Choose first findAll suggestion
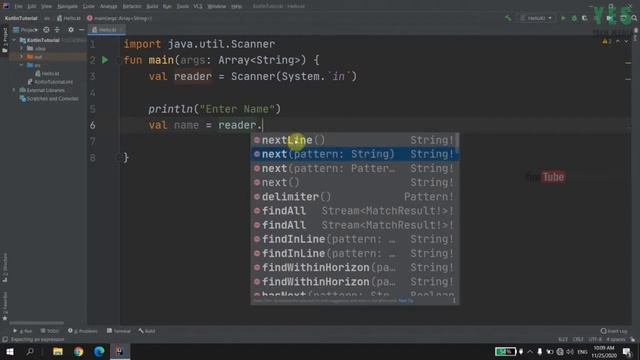Screen dimensions: 640x360 coord(354,211)
